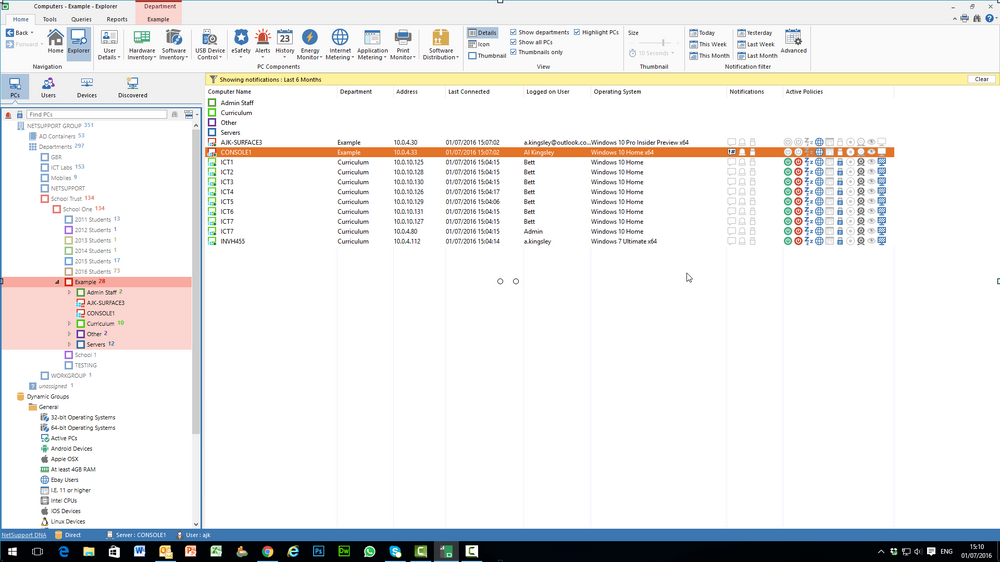Toggle Show all PCs checkbox
The image size is (1000, 562).
[x=513, y=42]
